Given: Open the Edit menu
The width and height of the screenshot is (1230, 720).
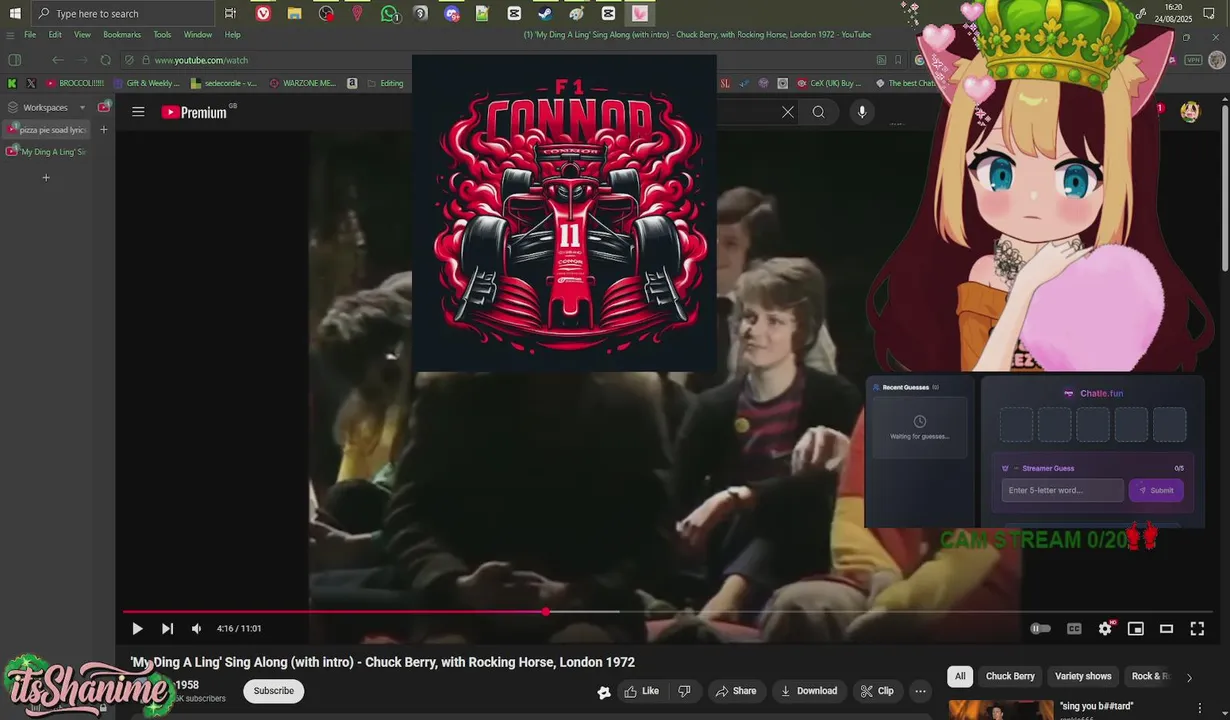Looking at the screenshot, I should pyautogui.click(x=55, y=34).
